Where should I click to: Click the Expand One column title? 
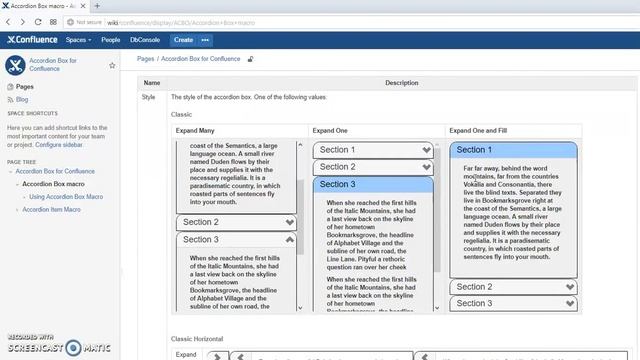pos(330,131)
